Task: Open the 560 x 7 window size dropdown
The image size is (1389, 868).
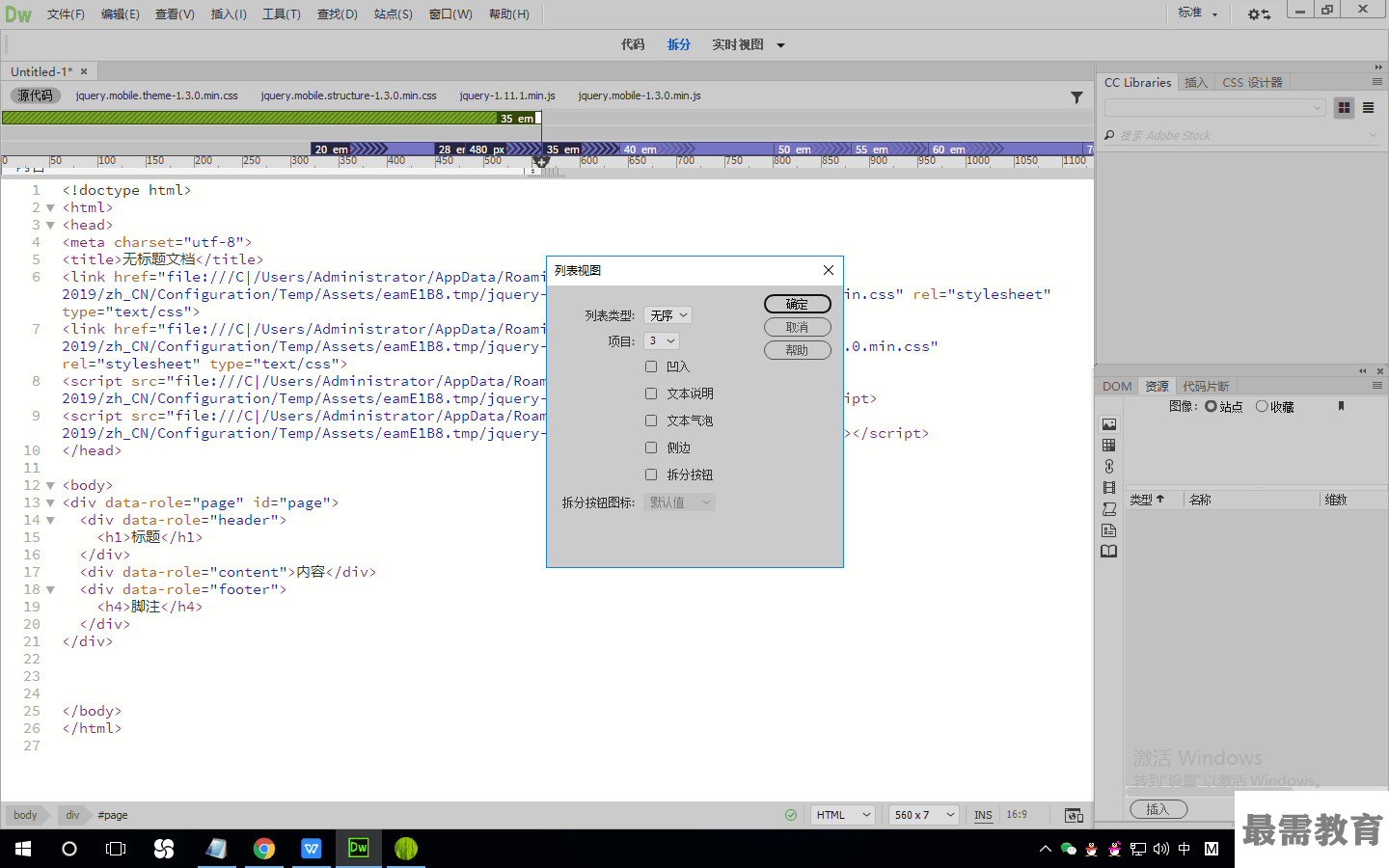Action: pos(923,815)
